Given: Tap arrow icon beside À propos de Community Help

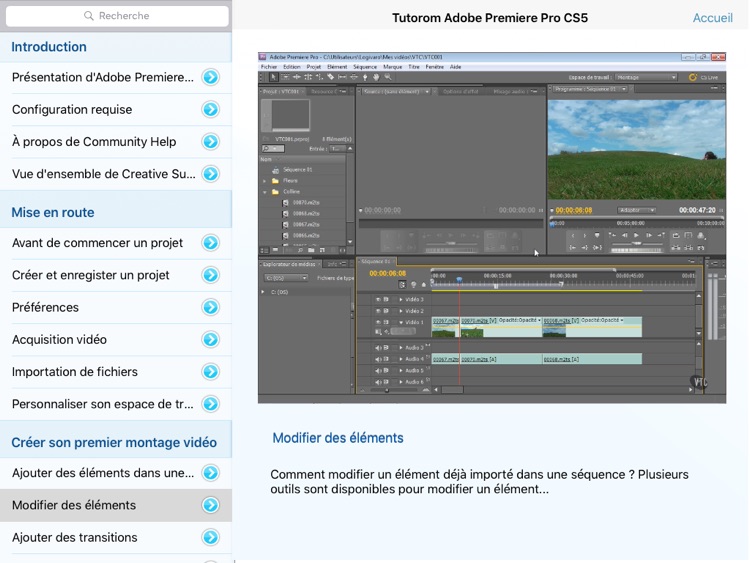Looking at the screenshot, I should [x=210, y=142].
